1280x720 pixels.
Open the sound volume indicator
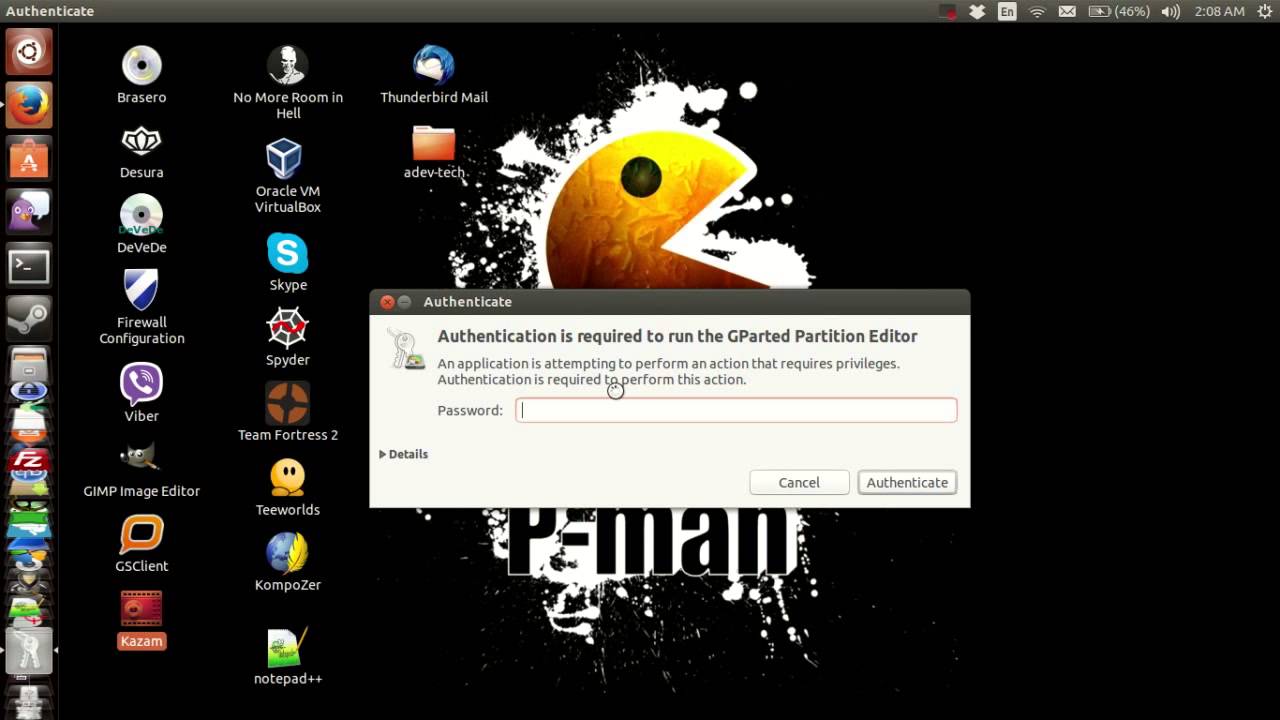(1170, 12)
